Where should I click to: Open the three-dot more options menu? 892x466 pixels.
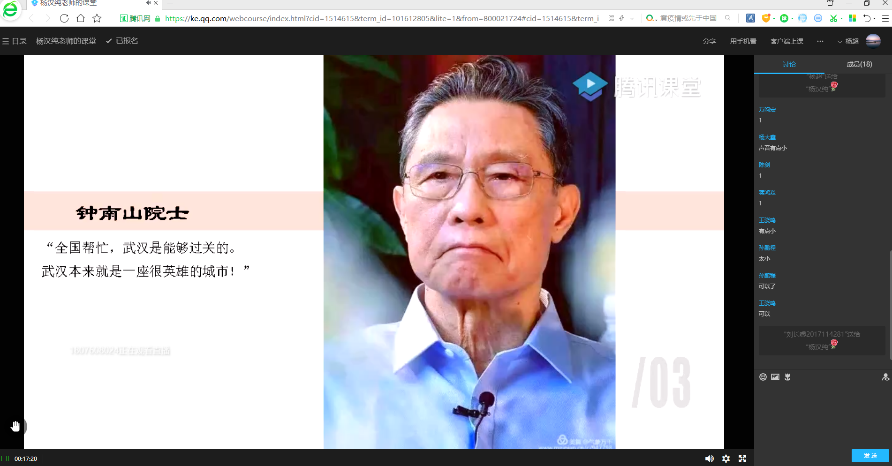[x=820, y=41]
